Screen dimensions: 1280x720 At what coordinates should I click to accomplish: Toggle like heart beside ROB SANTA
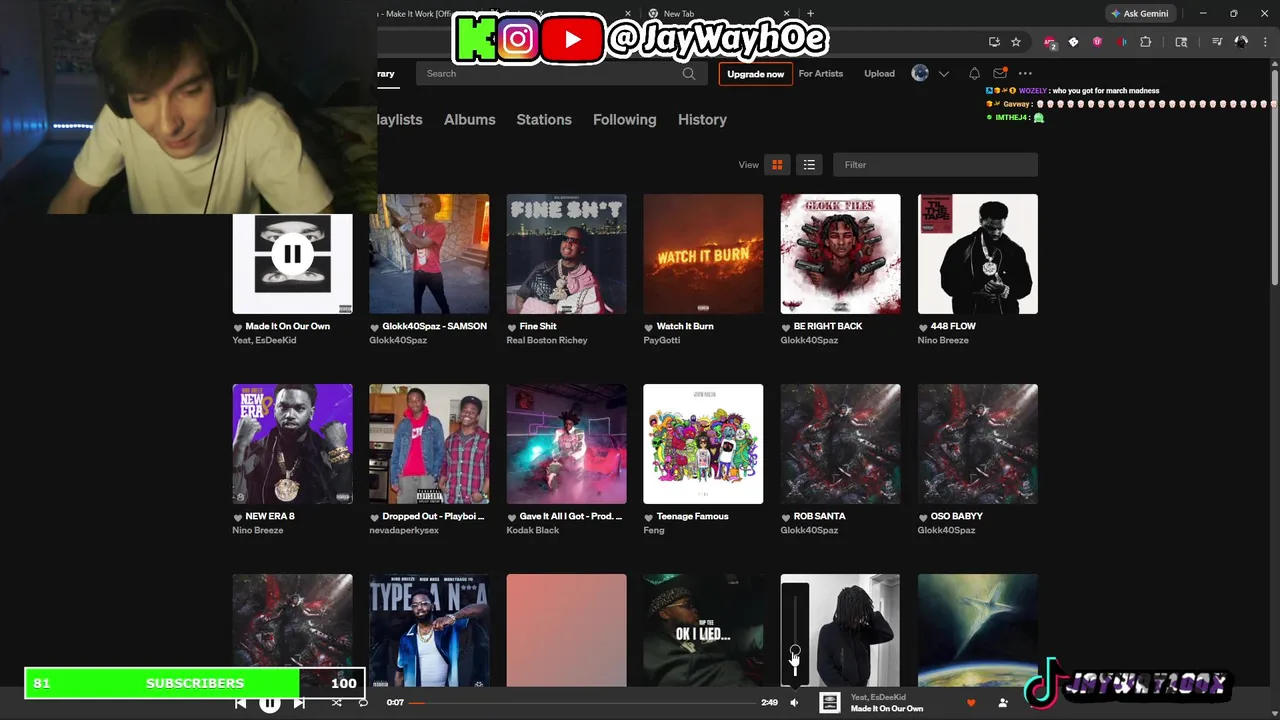click(x=786, y=517)
